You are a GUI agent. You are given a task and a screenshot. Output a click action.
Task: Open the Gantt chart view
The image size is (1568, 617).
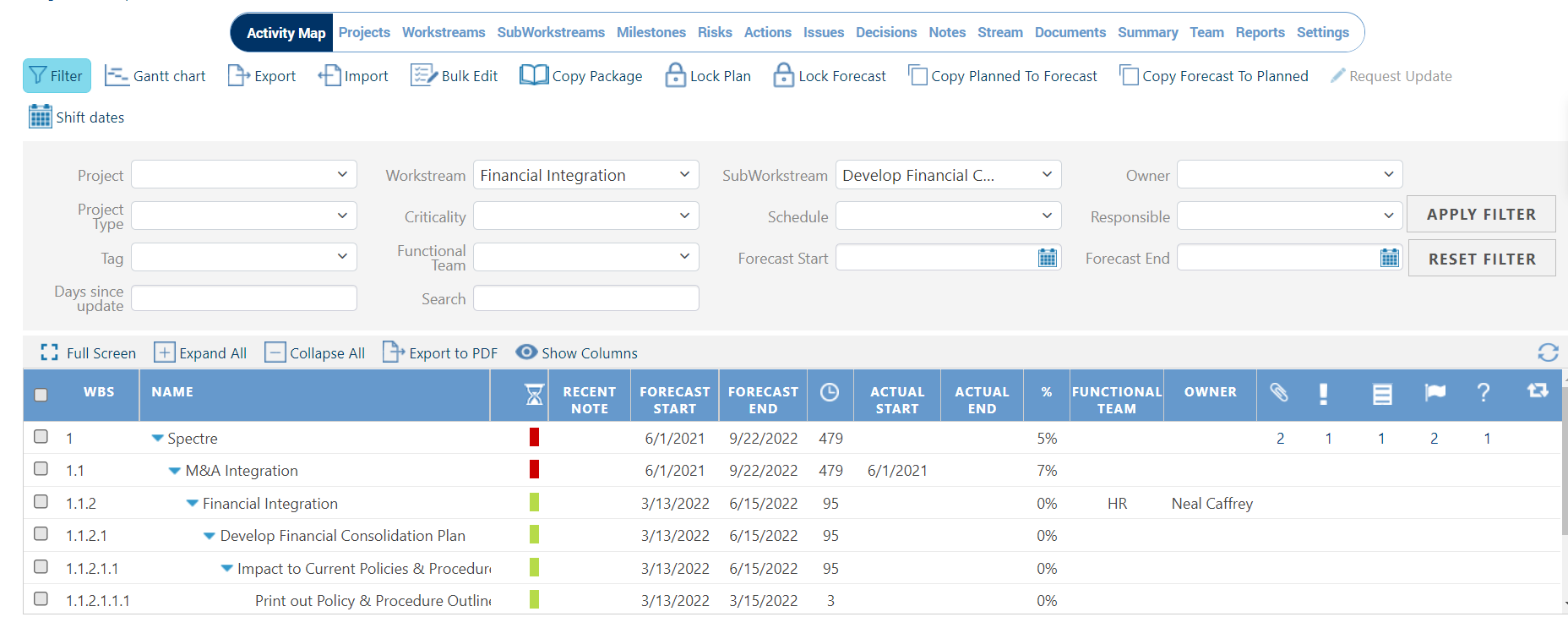pos(155,76)
